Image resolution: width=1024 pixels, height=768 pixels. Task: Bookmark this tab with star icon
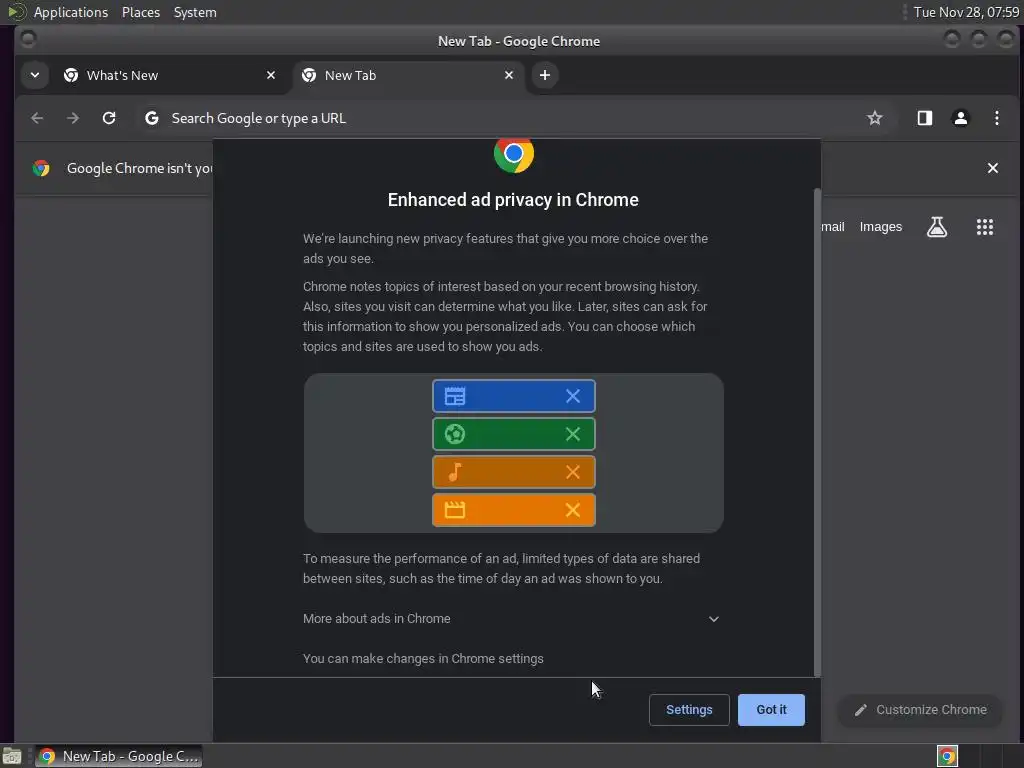874,118
